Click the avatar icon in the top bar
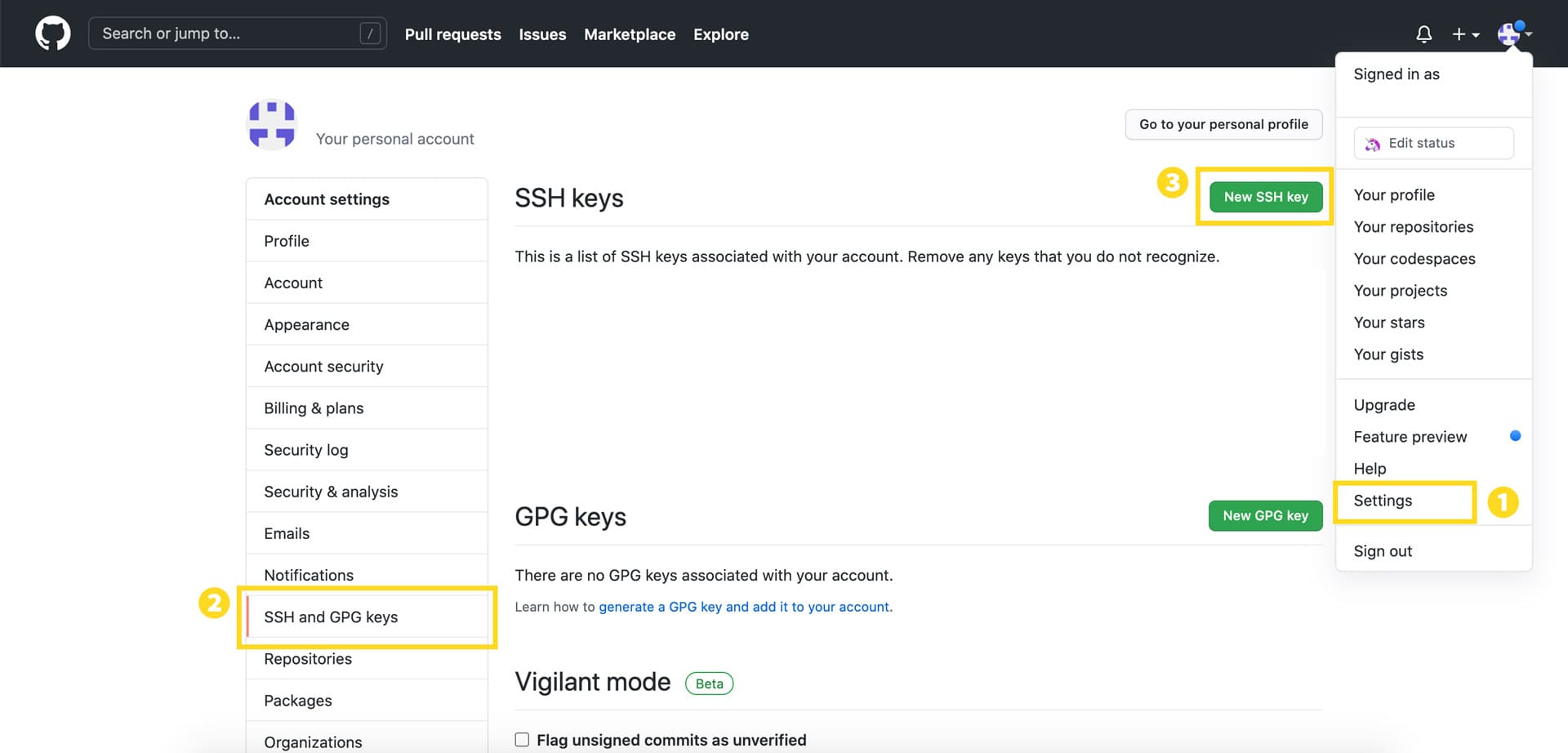This screenshot has height=753, width=1568. [1509, 33]
